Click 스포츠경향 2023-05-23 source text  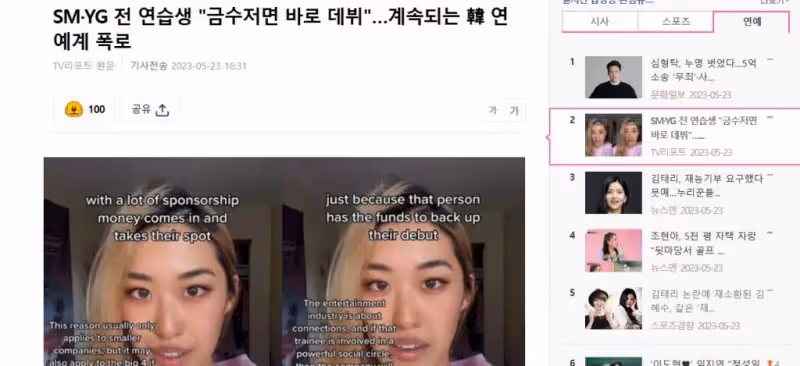(x=695, y=326)
